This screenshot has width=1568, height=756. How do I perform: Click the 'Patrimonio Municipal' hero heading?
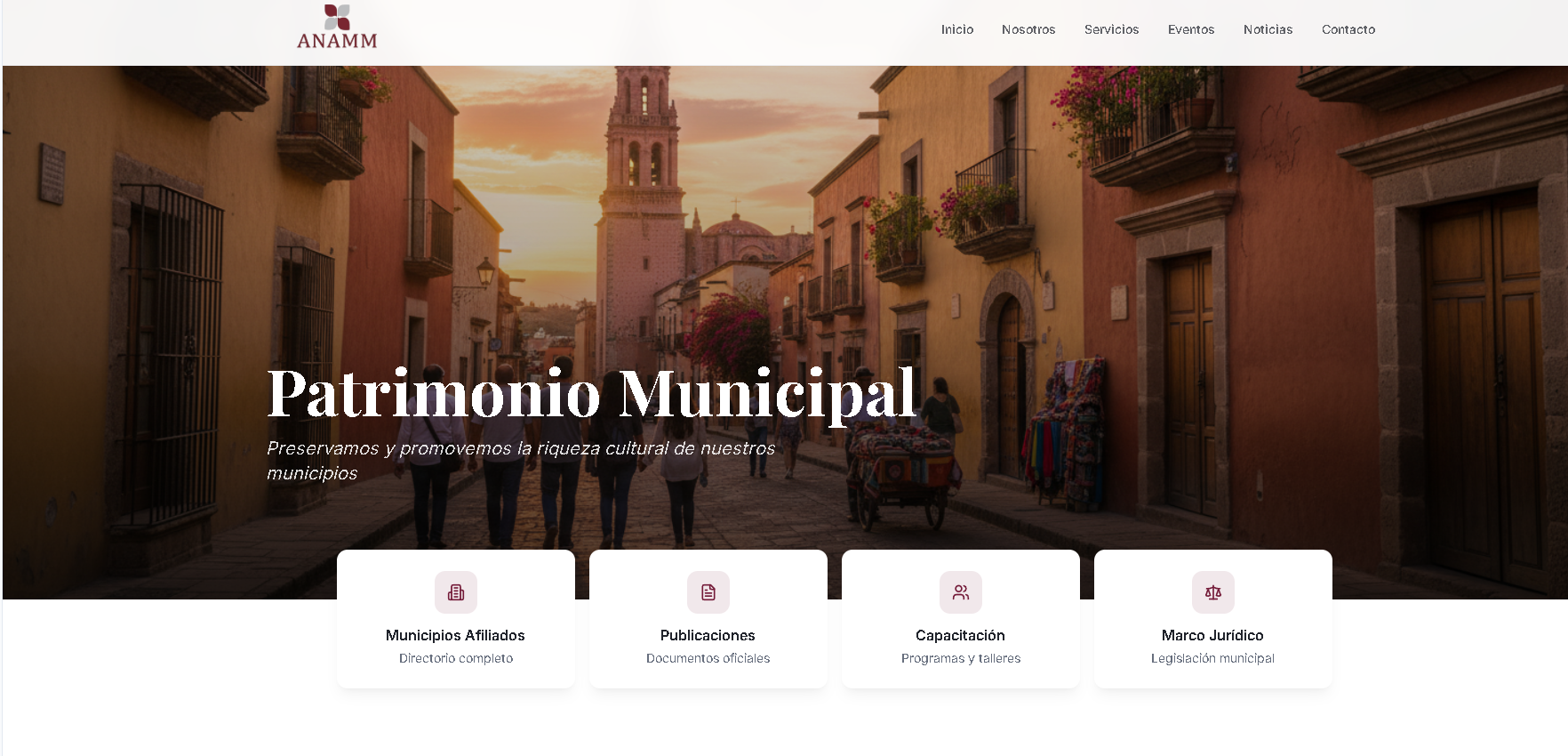pyautogui.click(x=591, y=393)
